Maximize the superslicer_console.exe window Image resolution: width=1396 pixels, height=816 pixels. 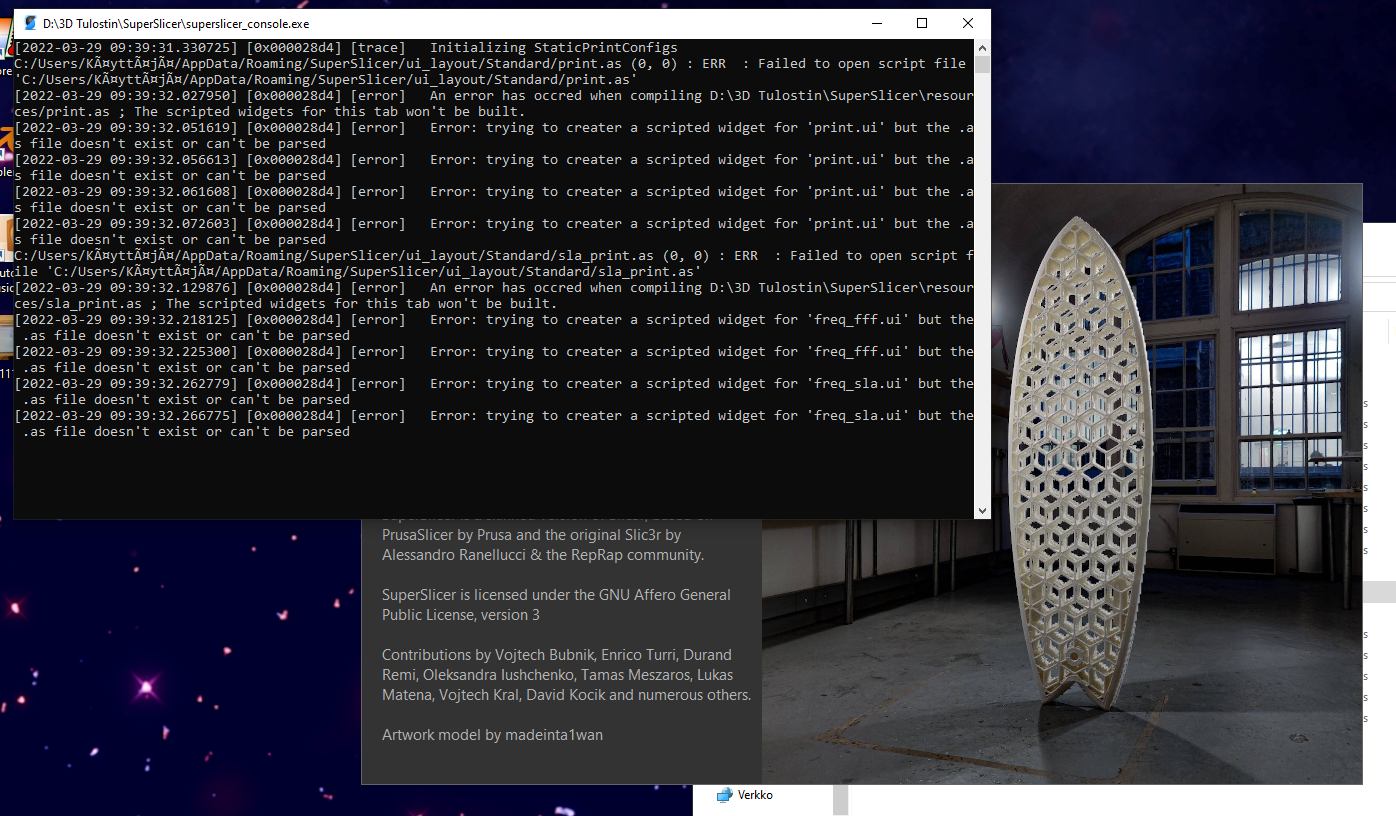[921, 23]
